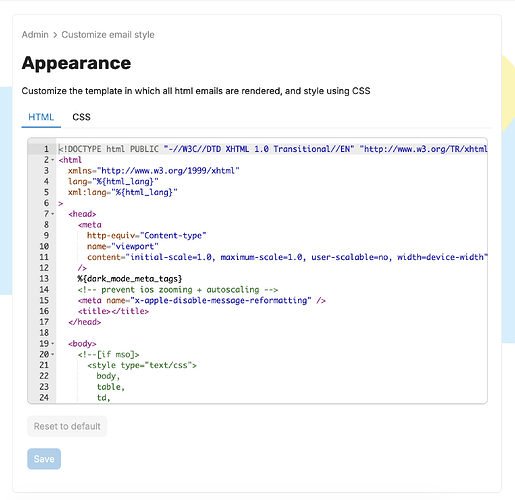
Task: Click the style type="text/css" line
Action: tap(142, 365)
